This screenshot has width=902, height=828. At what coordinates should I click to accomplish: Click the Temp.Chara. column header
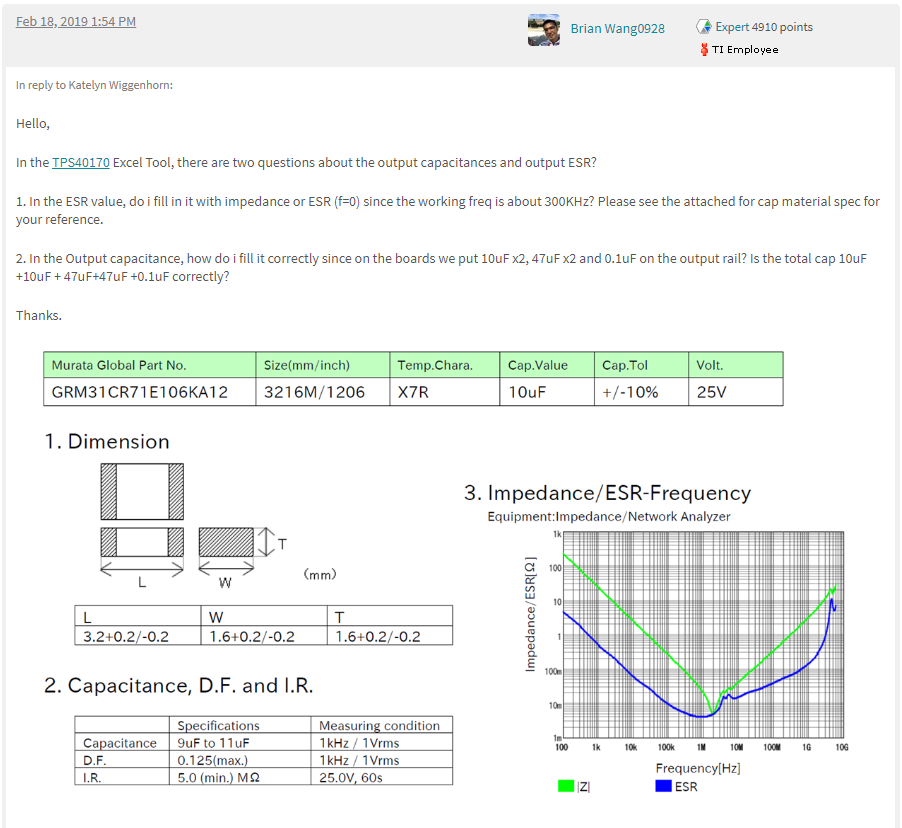pyautogui.click(x=445, y=365)
